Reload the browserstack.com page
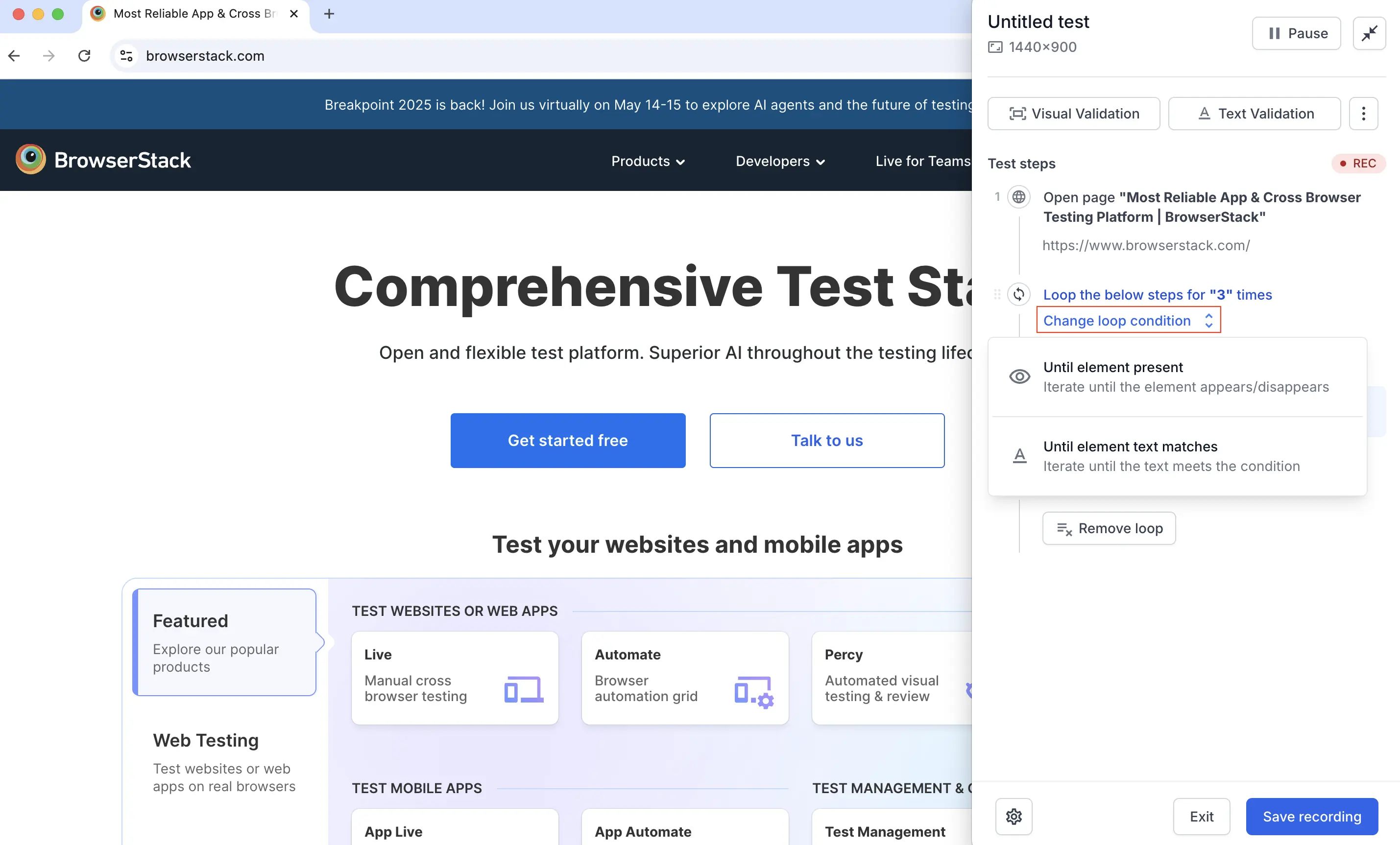Image resolution: width=1400 pixels, height=845 pixels. pos(84,56)
